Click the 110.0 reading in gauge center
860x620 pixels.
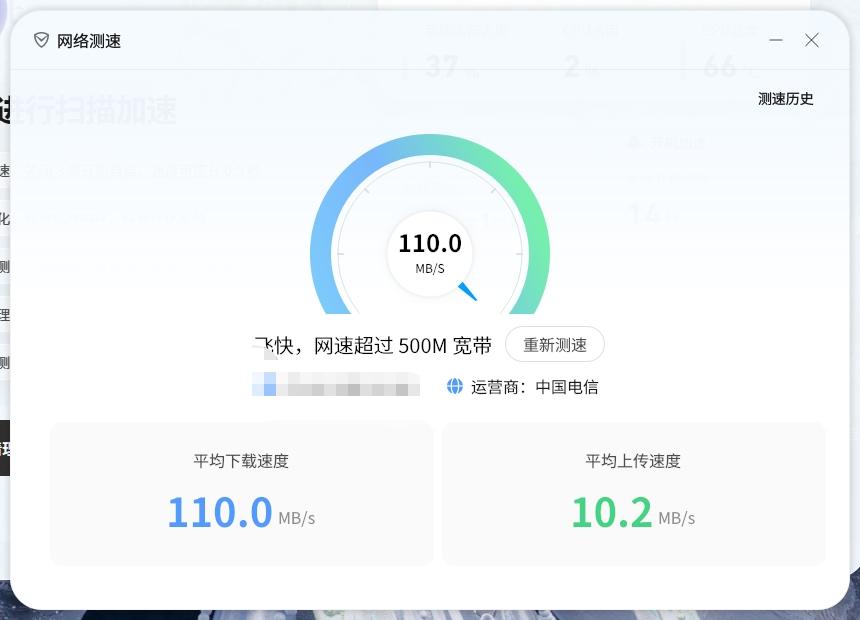click(x=430, y=244)
